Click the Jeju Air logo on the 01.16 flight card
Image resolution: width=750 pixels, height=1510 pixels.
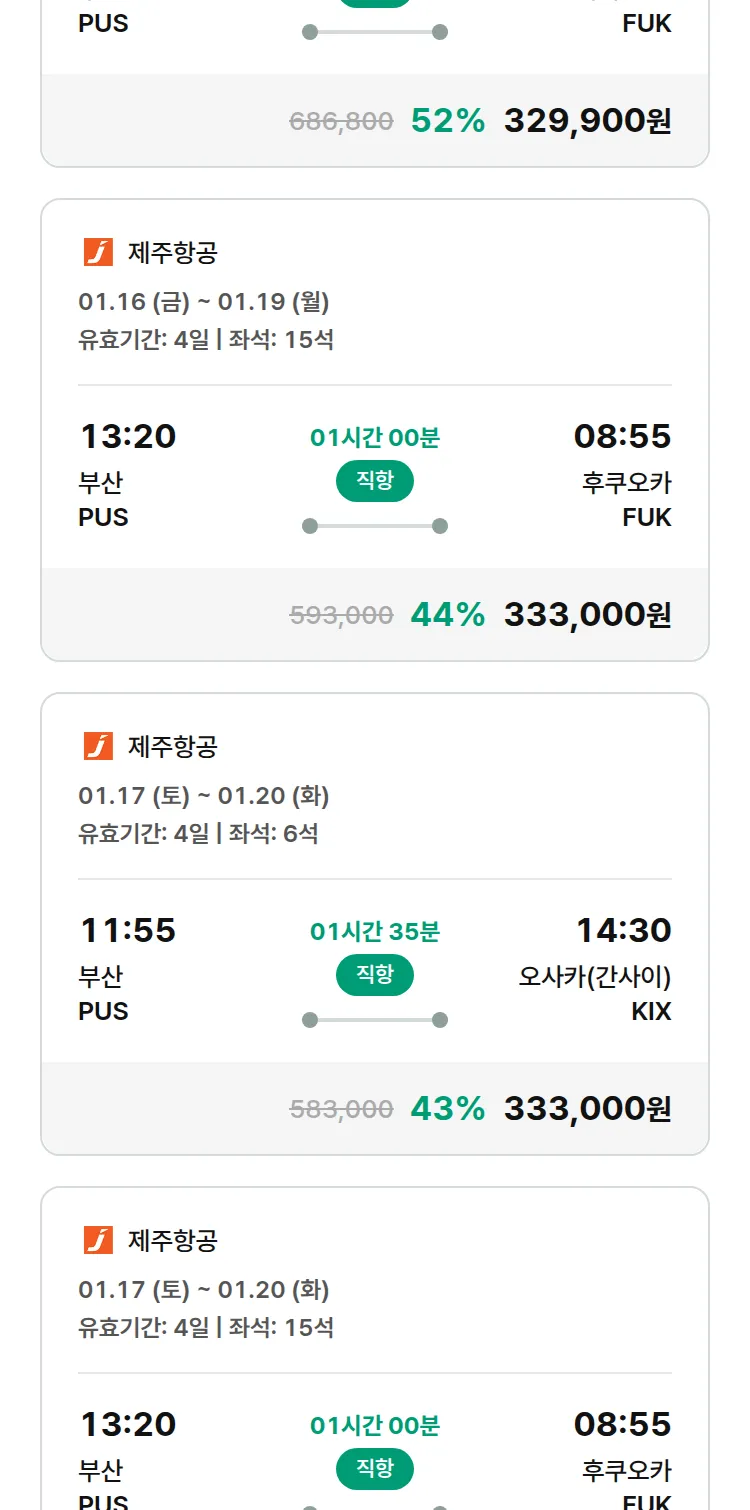coord(98,253)
